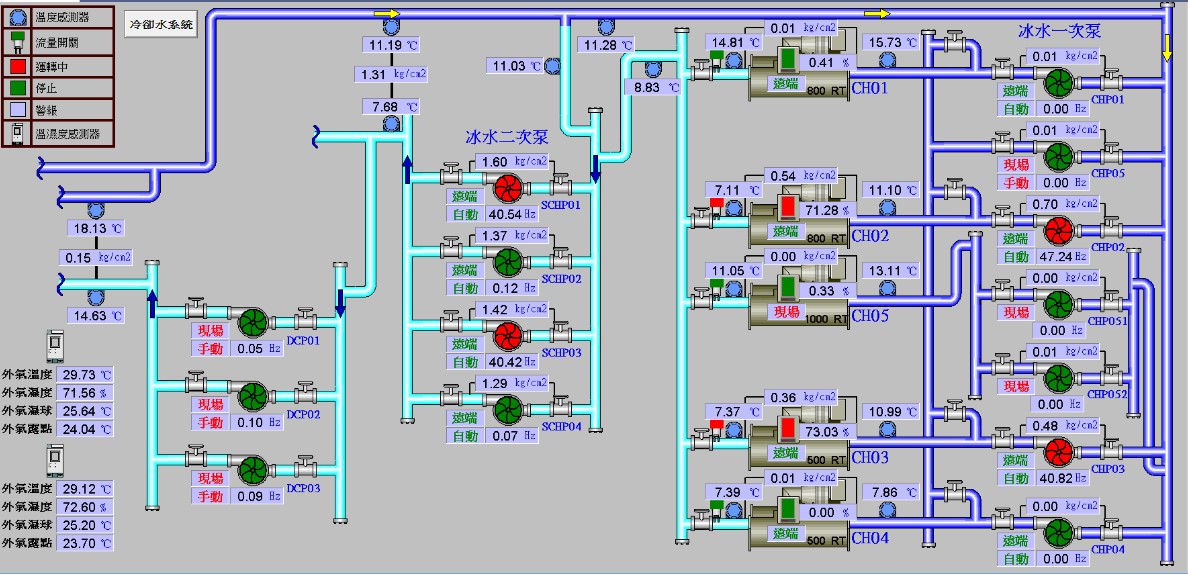Click the red flow switch at CH02 inlet
This screenshot has height=574, width=1188.
coord(717,207)
